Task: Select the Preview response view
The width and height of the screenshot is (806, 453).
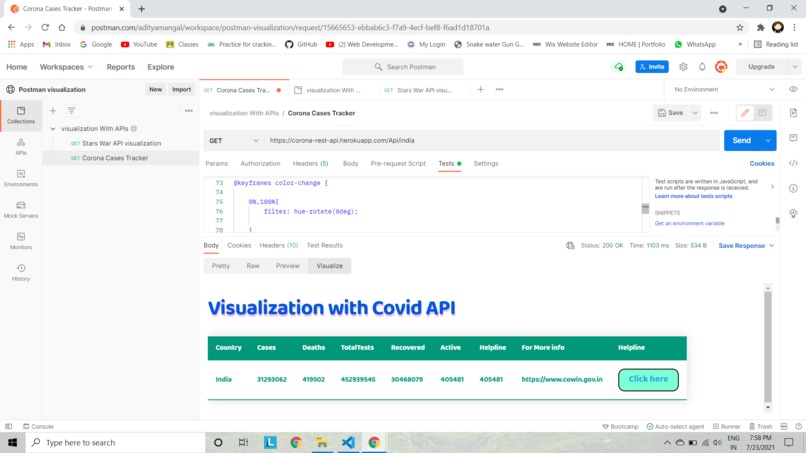Action: pos(287,266)
